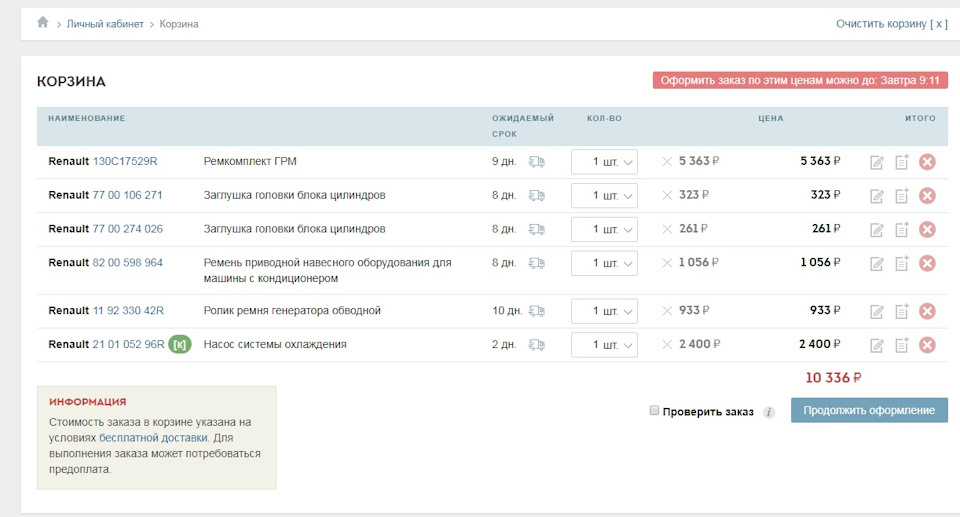Click cart total 10 336 ₽

click(x=833, y=378)
